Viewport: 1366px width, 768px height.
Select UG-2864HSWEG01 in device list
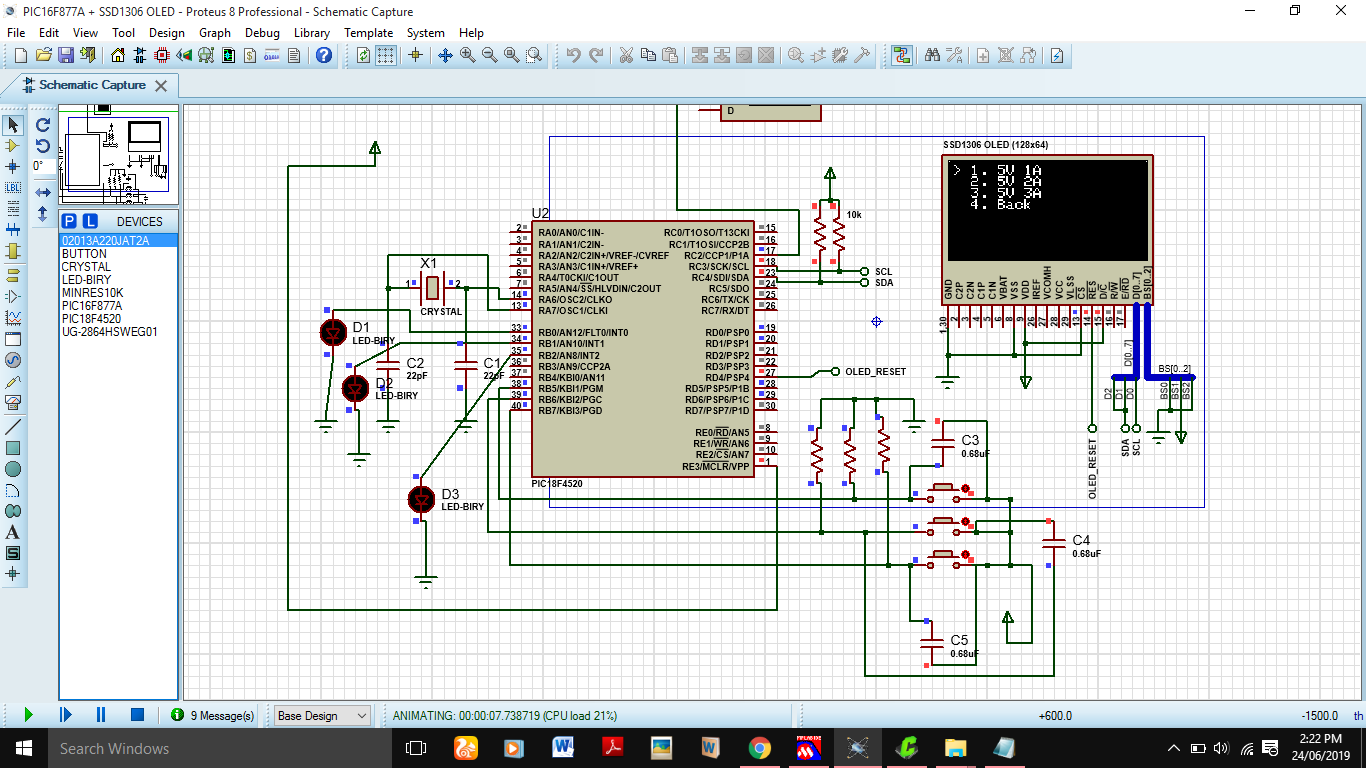point(118,332)
